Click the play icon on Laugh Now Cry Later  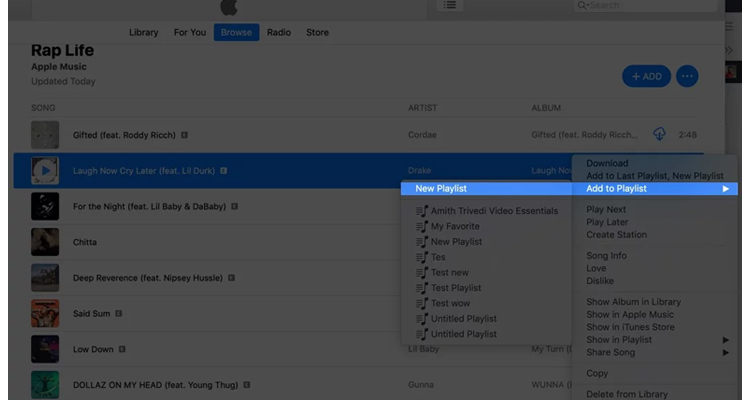[45, 171]
